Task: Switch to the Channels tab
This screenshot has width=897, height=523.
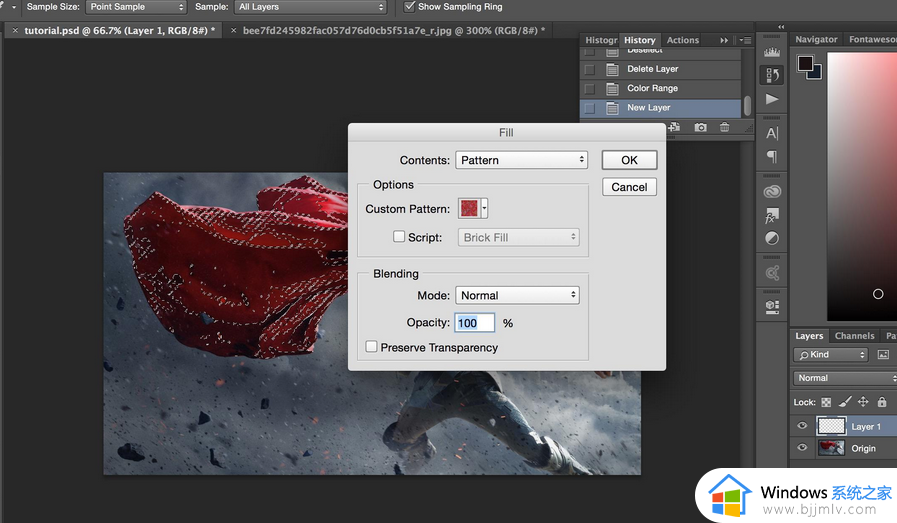Action: (854, 336)
